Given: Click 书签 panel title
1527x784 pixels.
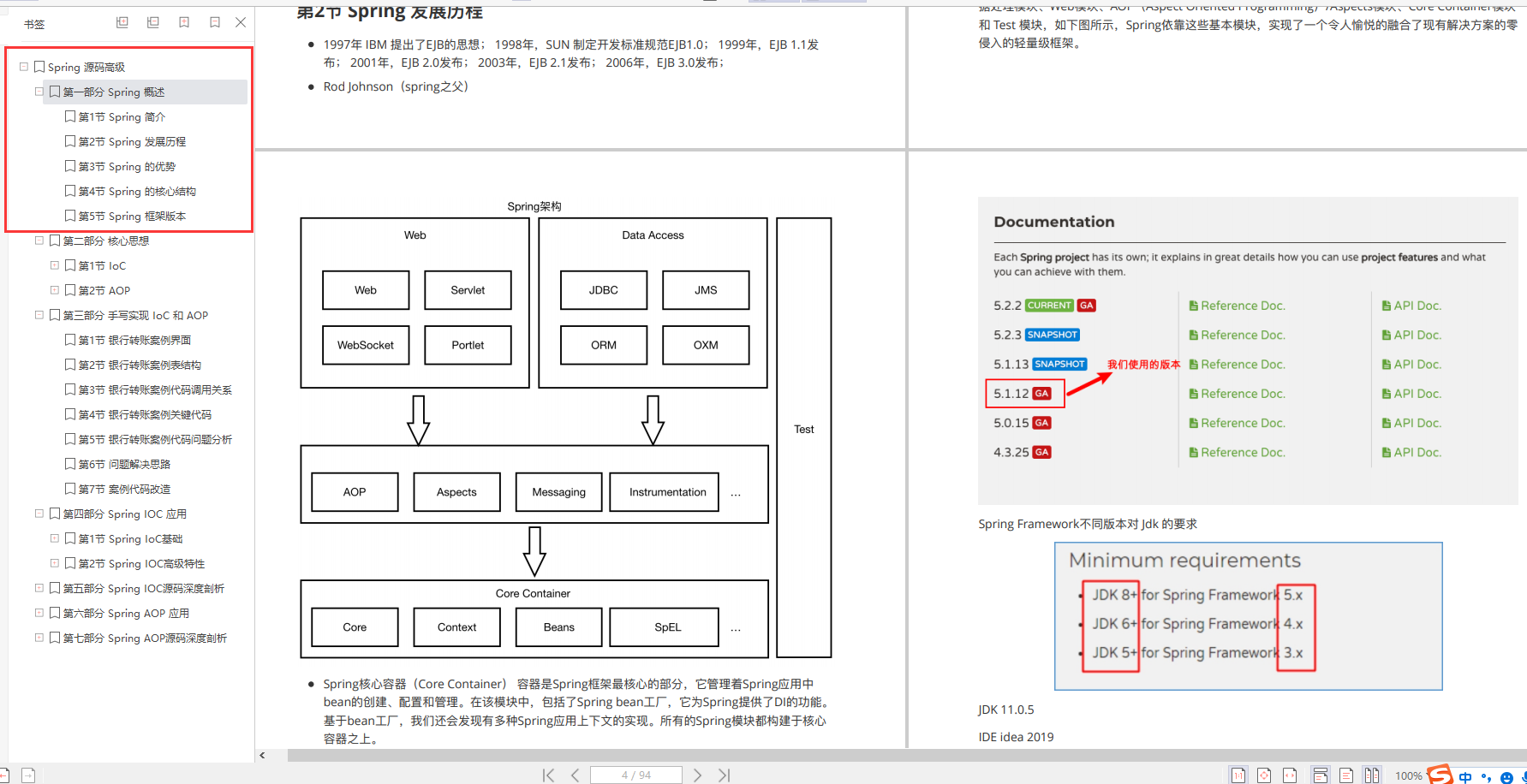Looking at the screenshot, I should 34,24.
